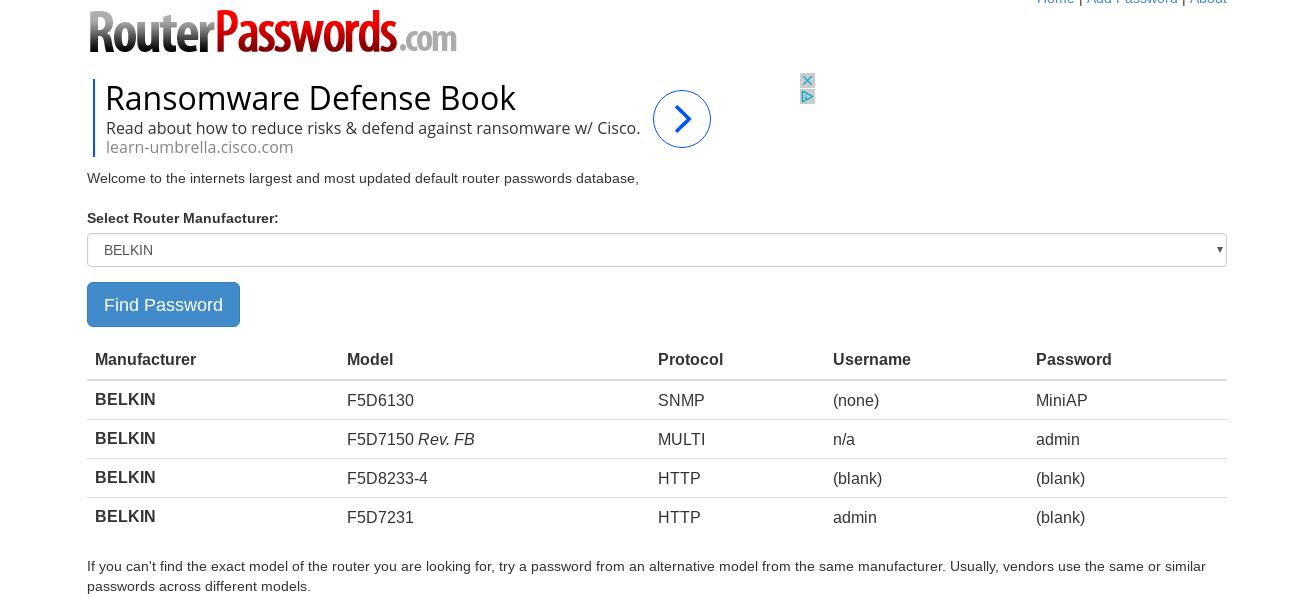
Task: Open the Add Password link
Action: [1132, 2]
